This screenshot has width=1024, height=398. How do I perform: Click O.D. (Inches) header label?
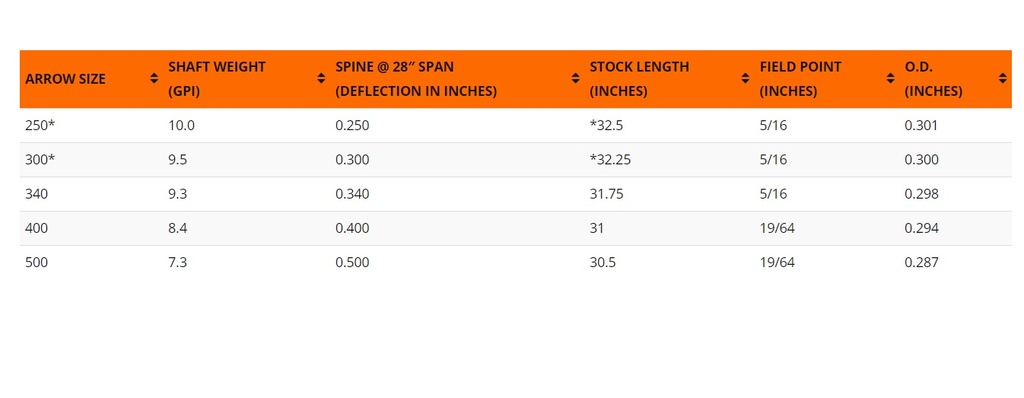point(933,79)
